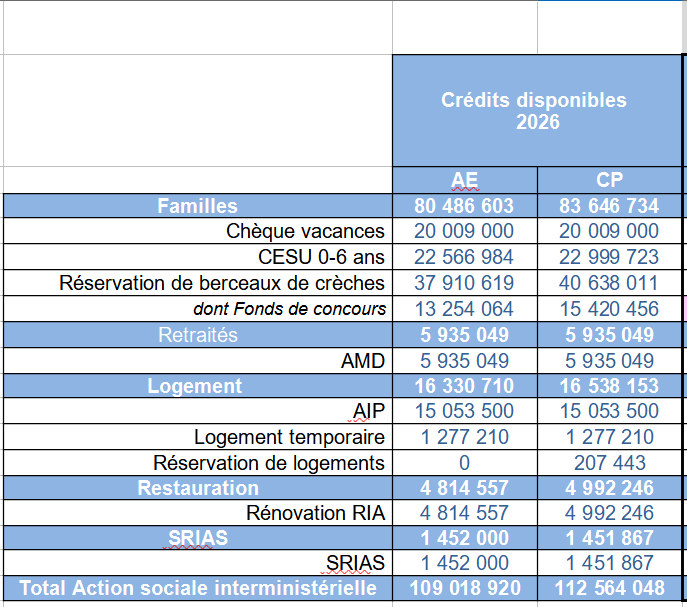This screenshot has width=687, height=607.
Task: Select the AMD row label cell
Action: (363, 361)
